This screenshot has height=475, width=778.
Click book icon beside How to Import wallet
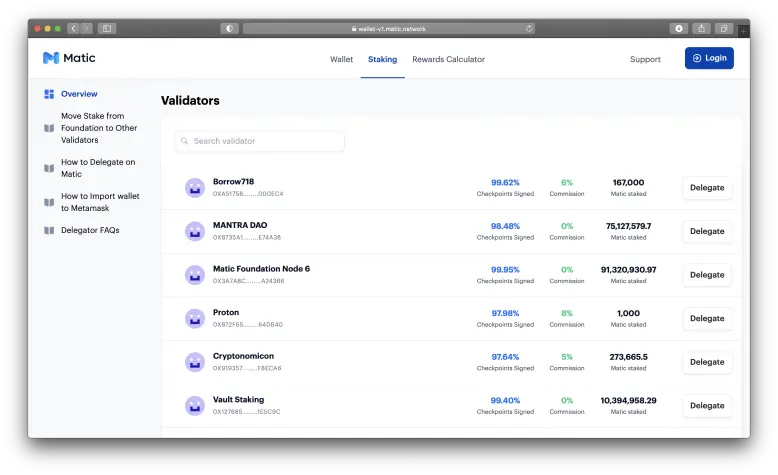49,203
